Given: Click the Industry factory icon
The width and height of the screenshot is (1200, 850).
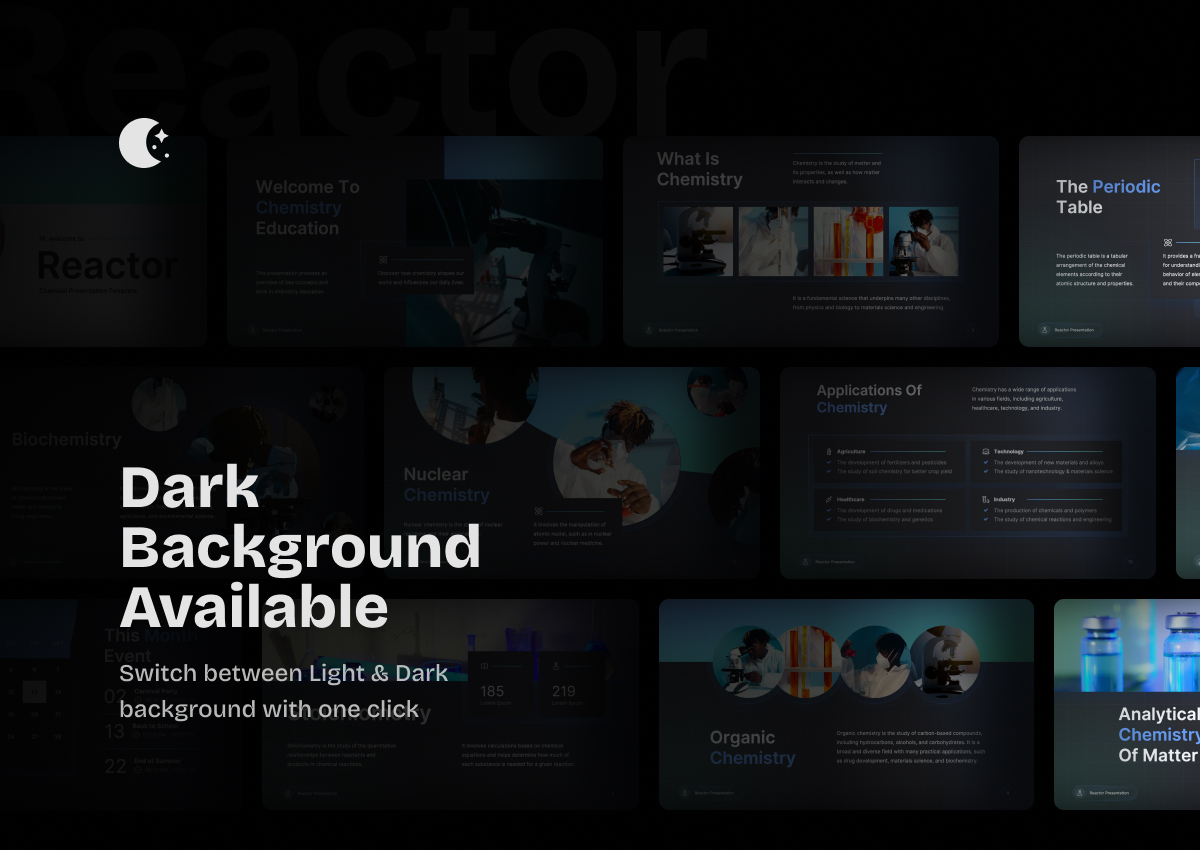Looking at the screenshot, I should [x=984, y=499].
